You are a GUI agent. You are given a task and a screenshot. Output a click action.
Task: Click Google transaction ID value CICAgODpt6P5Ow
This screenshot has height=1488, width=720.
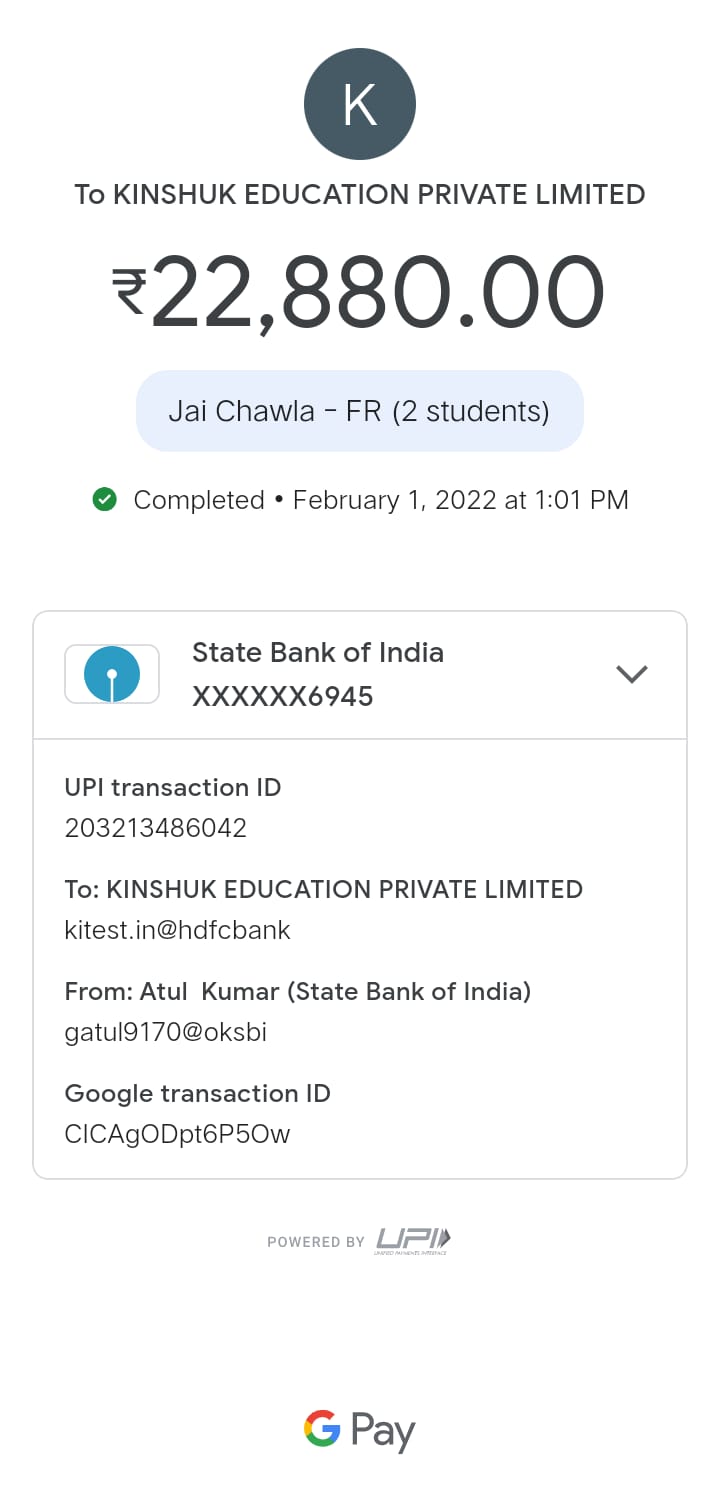(177, 1134)
